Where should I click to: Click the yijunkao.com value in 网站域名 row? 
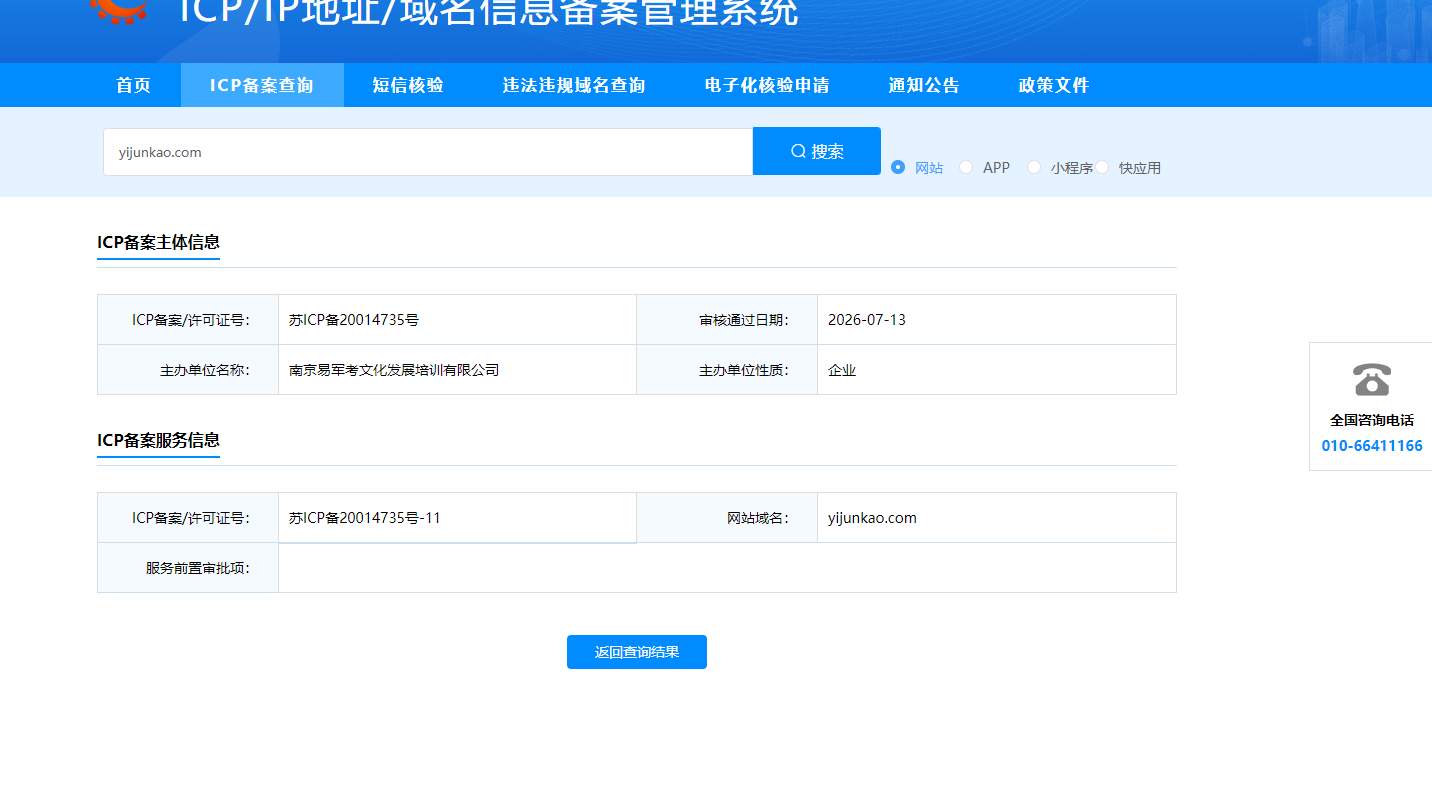coord(872,518)
